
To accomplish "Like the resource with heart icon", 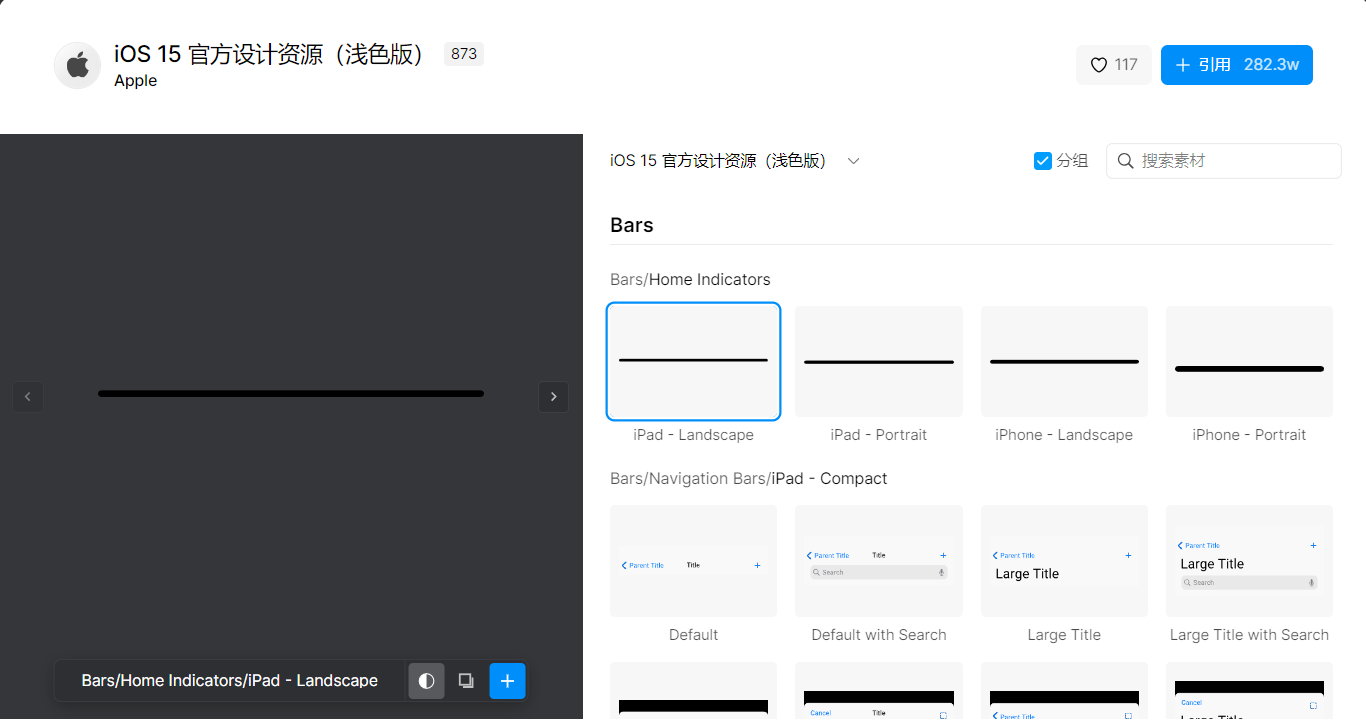I will coord(1114,65).
